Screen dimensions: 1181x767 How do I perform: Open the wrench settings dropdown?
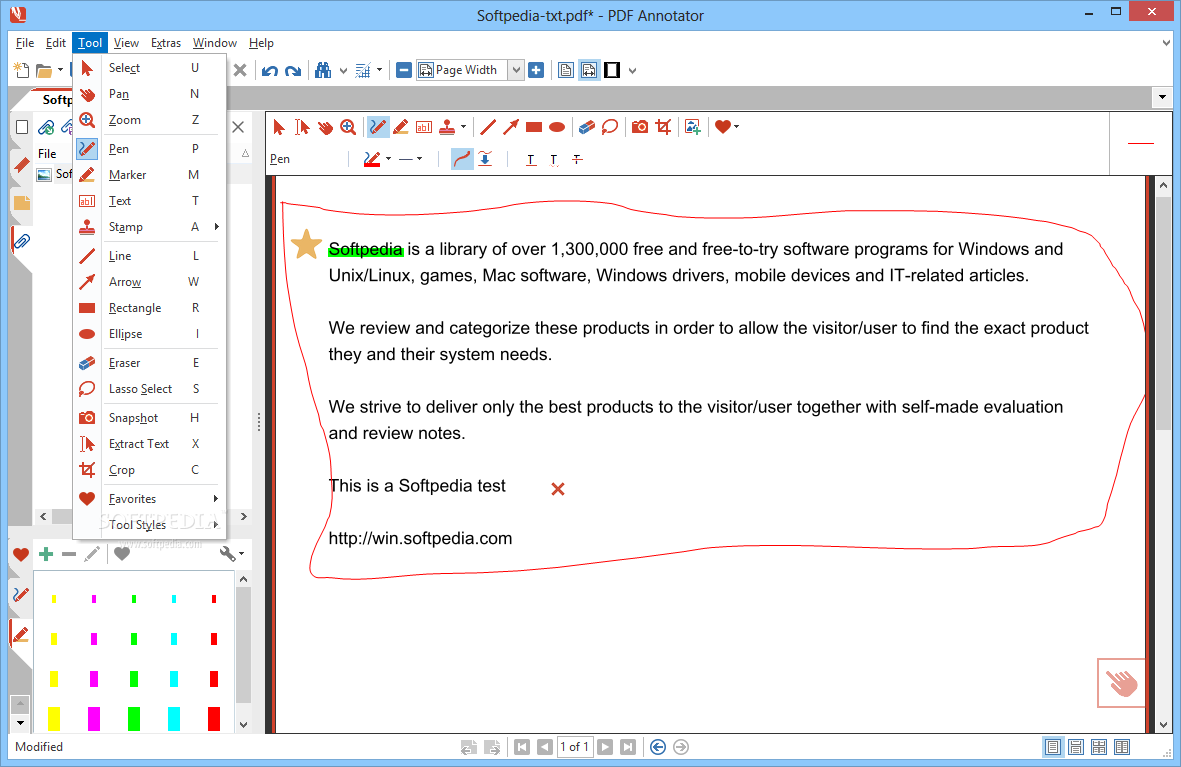pyautogui.click(x=231, y=555)
